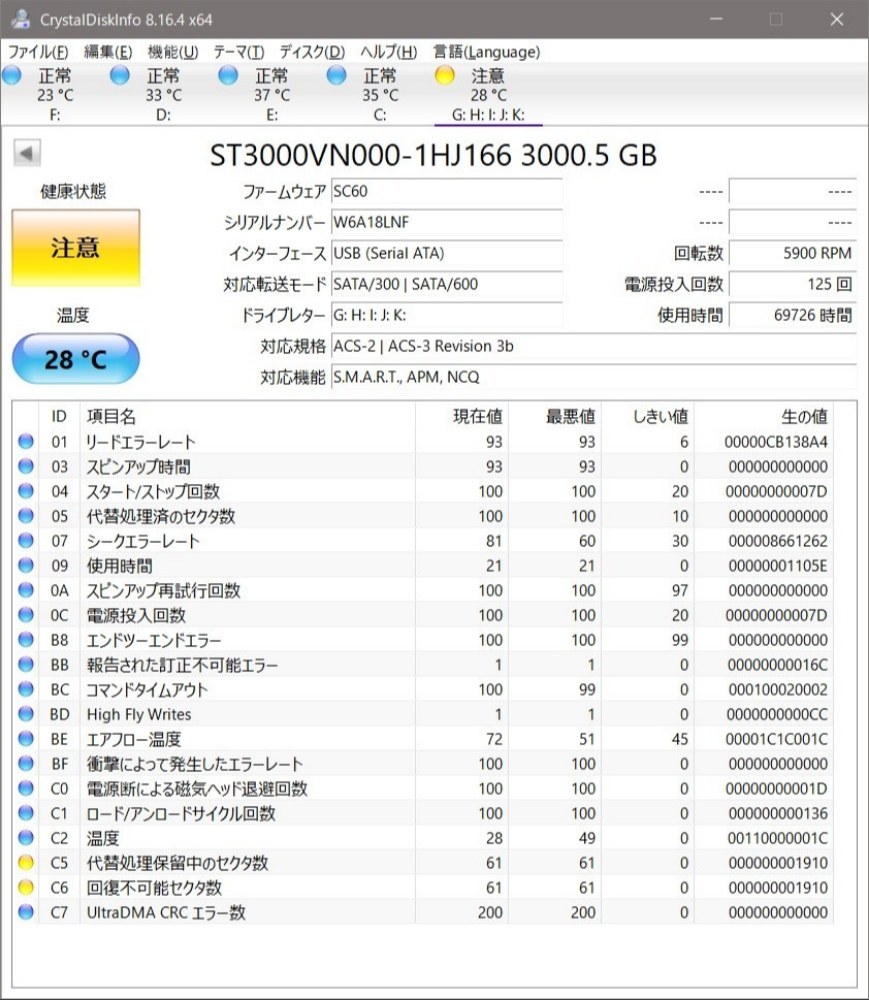Screen dimensions: 869x1000
Task: Click row name 電源投入回数 in SMART list
Action: click(x=136, y=615)
